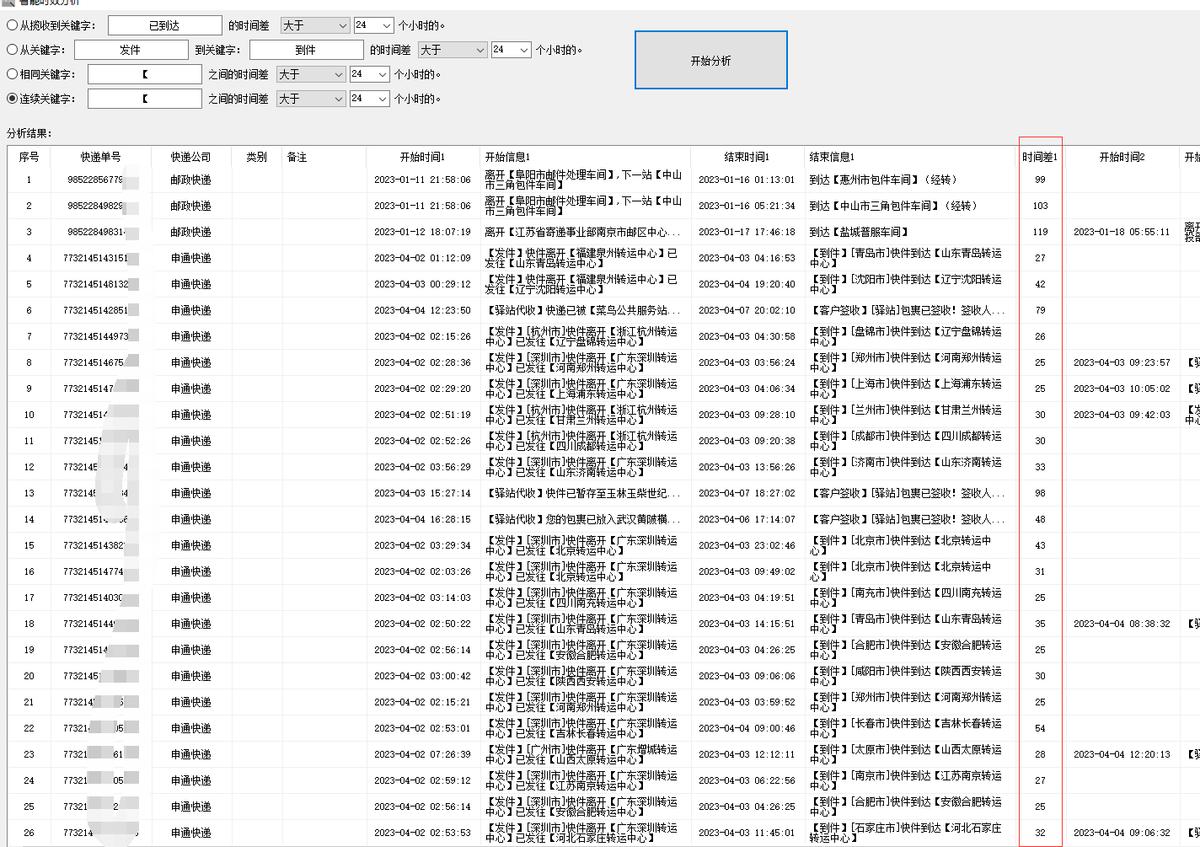Click the 类别 column header
1200x847 pixels.
coord(257,157)
